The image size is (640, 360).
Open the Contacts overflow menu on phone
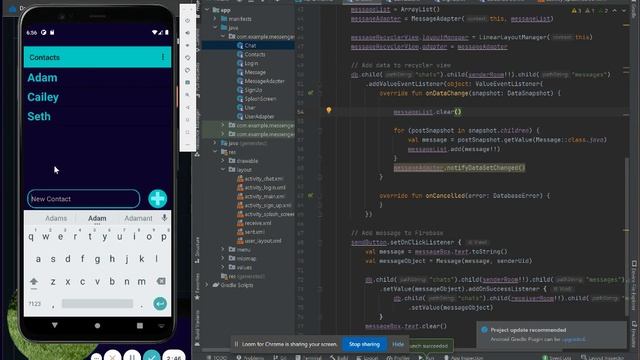(x=163, y=57)
